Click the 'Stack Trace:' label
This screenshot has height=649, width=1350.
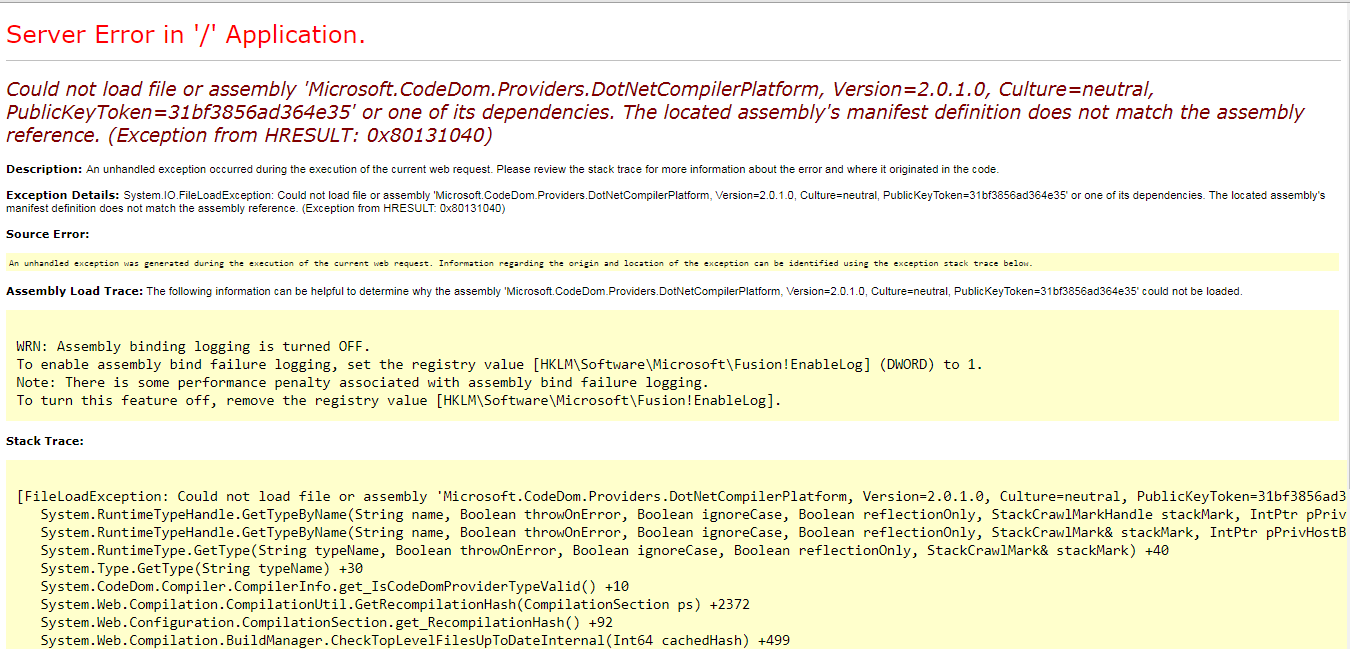[45, 440]
